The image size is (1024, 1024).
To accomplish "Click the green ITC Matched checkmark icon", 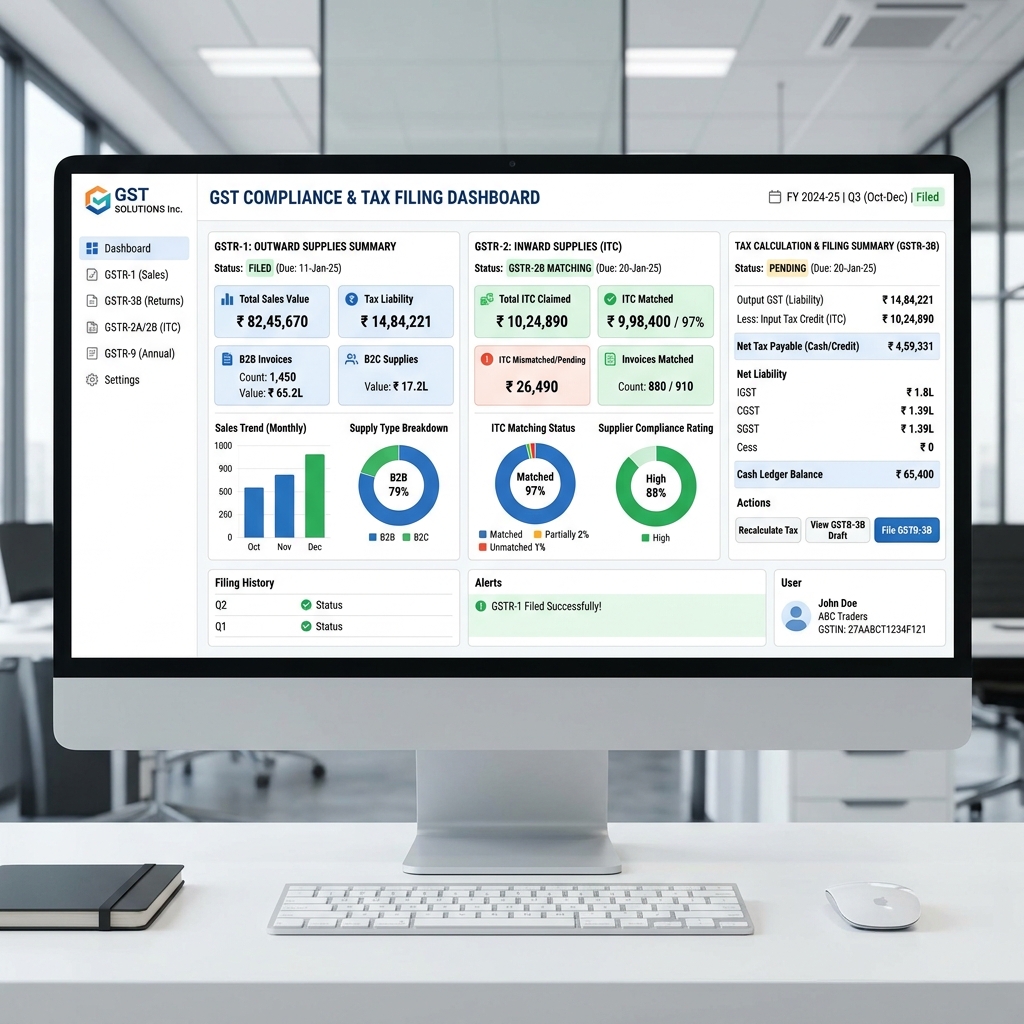I will 610,299.
